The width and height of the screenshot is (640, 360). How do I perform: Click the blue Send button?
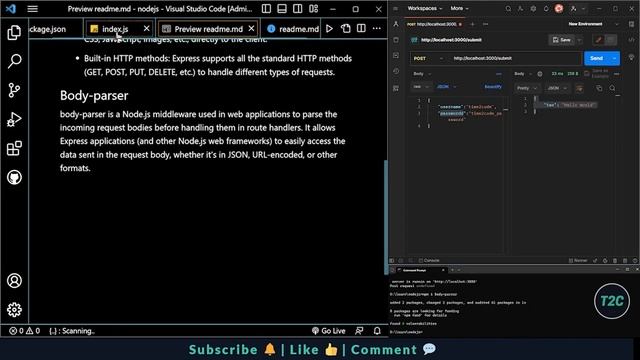[x=596, y=58]
